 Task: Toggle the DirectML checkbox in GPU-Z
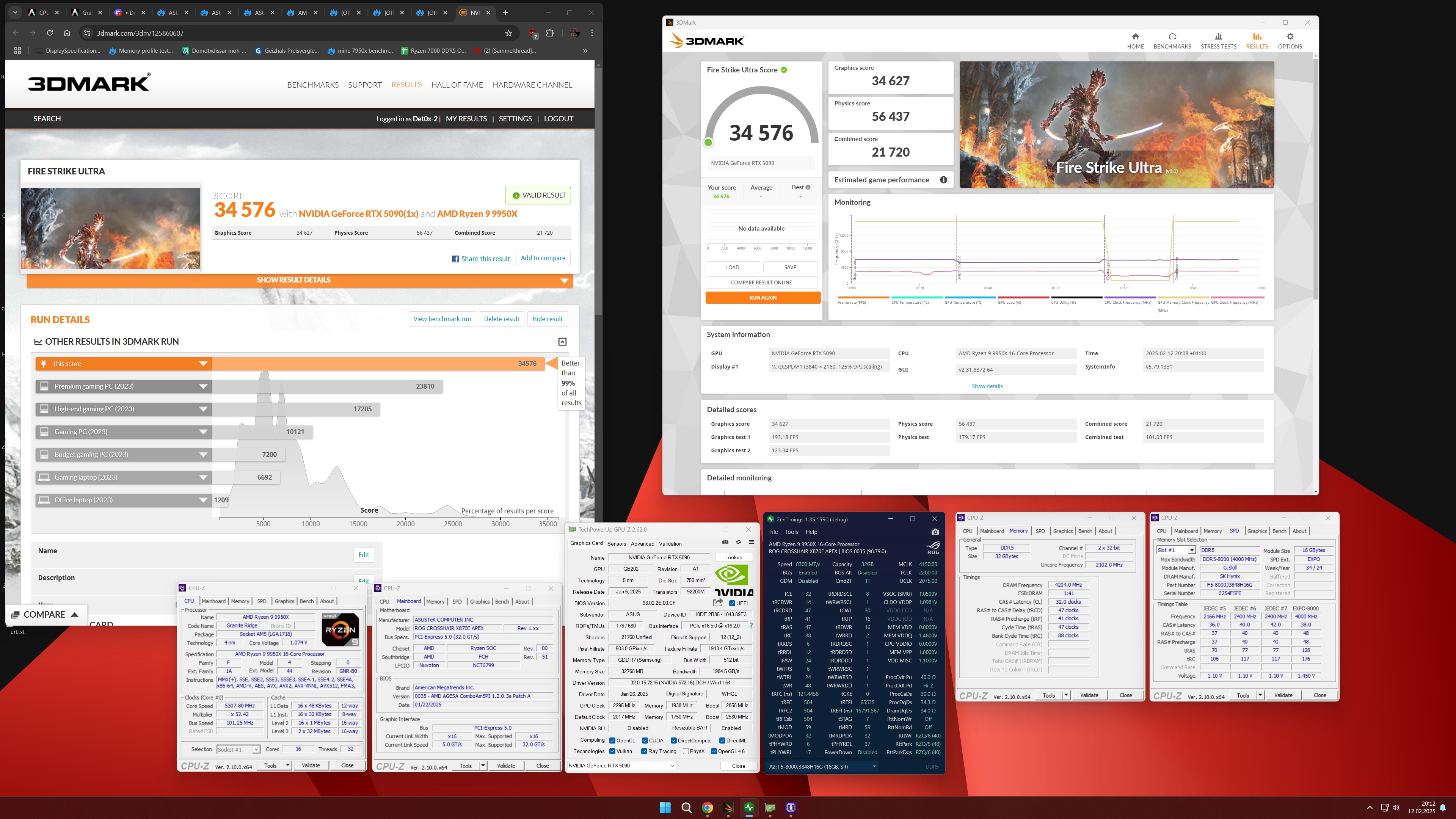click(722, 741)
